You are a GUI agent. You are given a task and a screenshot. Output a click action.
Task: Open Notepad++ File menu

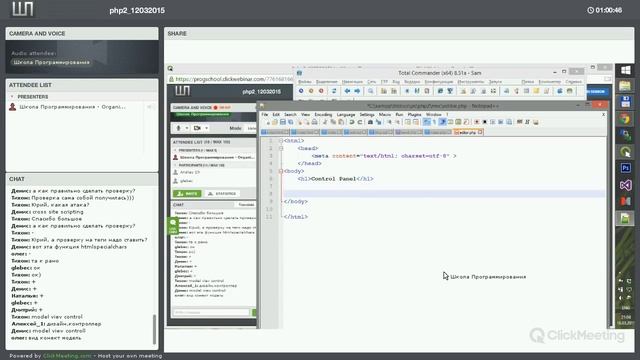(x=264, y=115)
